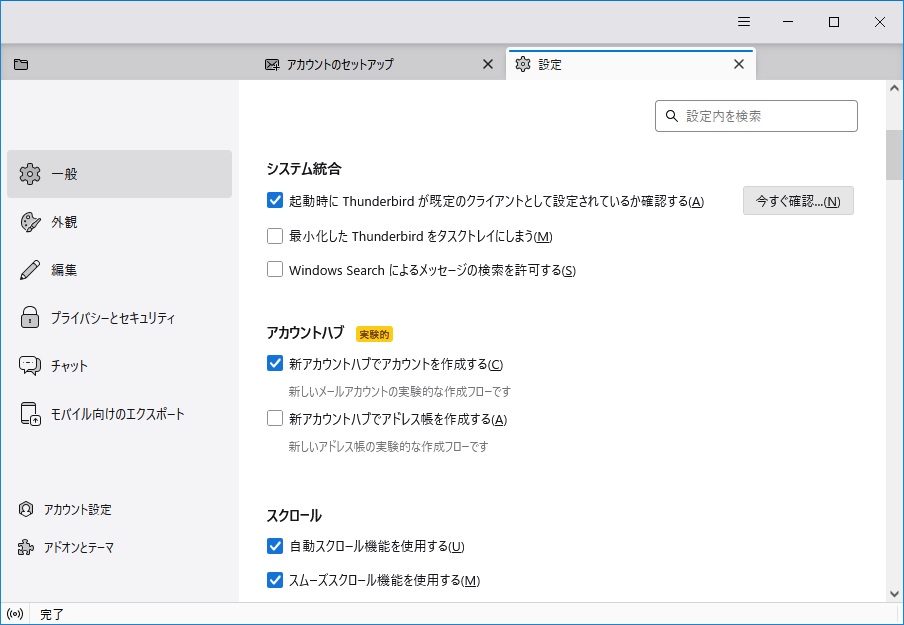Screen dimensions: 904x625
Task: Disable スムーズスクロール機能を使用する checkbox
Action: (275, 580)
